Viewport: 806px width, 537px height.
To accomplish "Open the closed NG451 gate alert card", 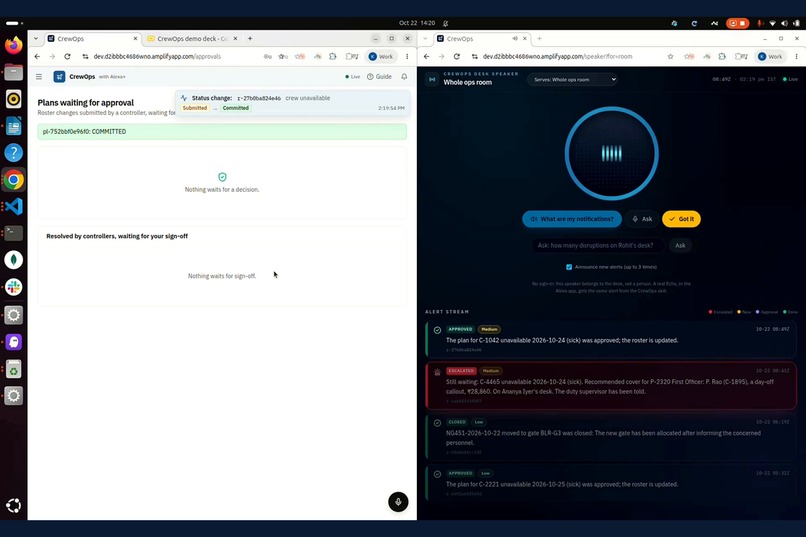I will point(611,437).
